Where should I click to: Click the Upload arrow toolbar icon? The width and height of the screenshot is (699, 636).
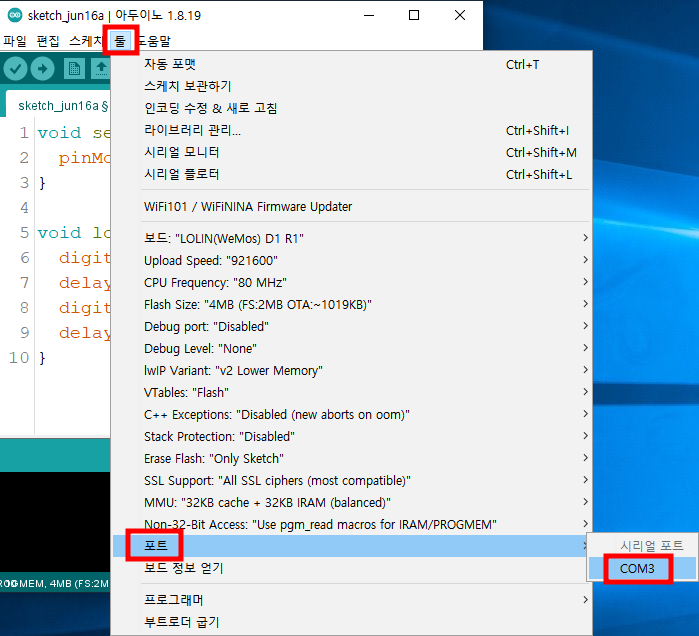click(42, 69)
